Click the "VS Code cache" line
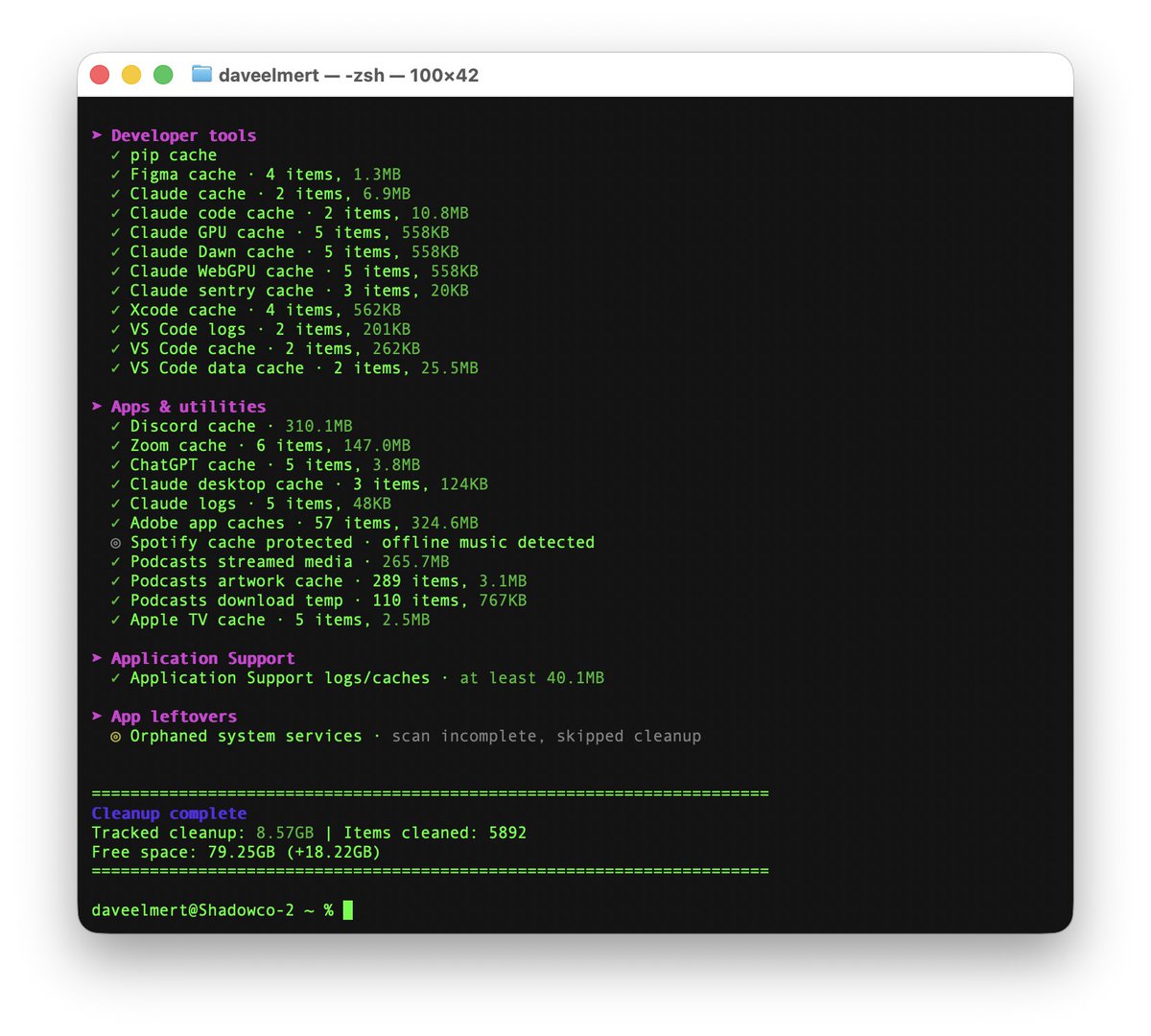Viewport: 1151px width, 1036px height. coord(266,348)
